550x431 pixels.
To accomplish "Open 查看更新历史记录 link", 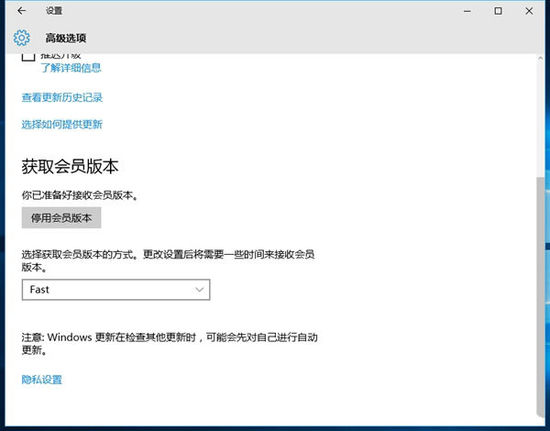I will click(62, 97).
